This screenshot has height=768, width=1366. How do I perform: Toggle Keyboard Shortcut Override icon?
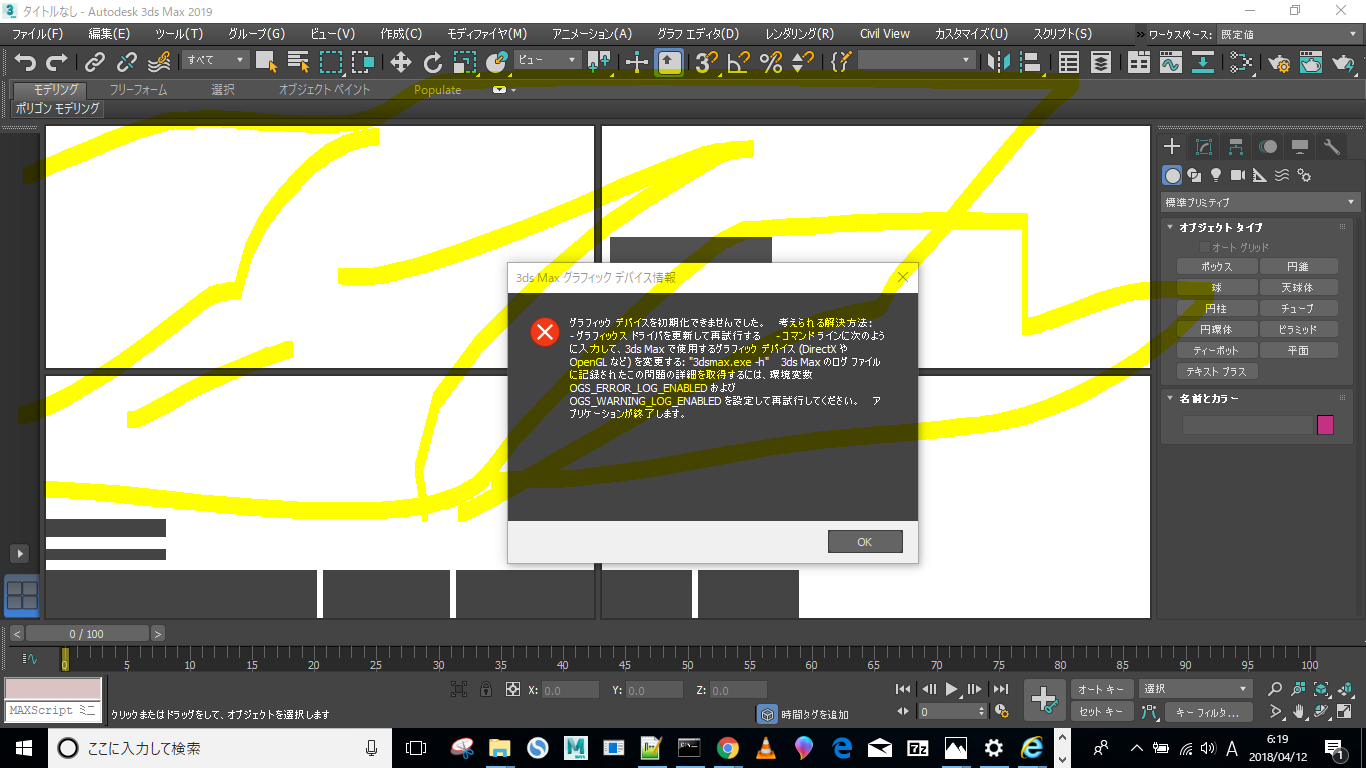click(669, 62)
